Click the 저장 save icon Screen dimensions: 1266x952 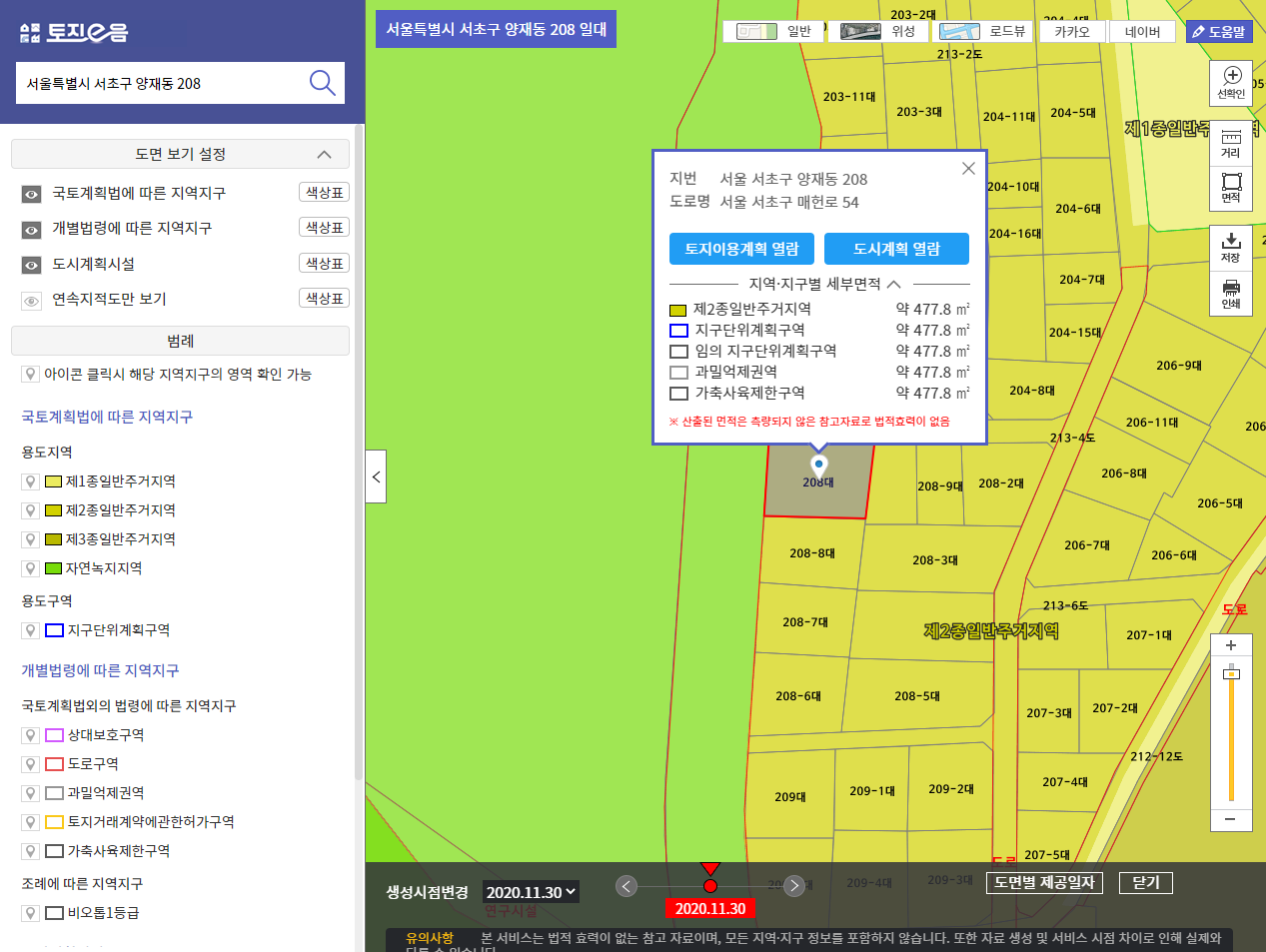[1231, 247]
